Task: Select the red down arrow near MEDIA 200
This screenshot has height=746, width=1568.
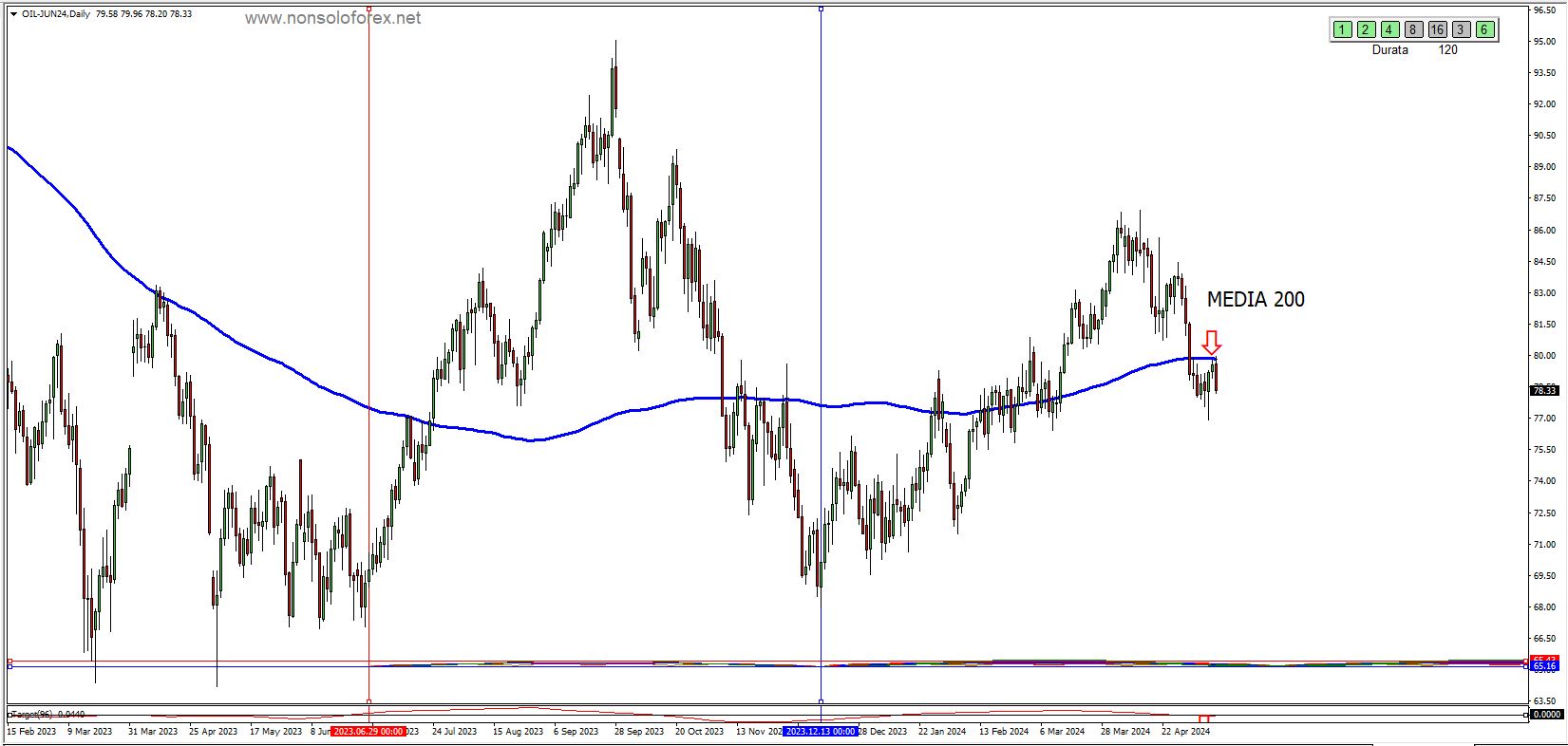Action: (1211, 343)
